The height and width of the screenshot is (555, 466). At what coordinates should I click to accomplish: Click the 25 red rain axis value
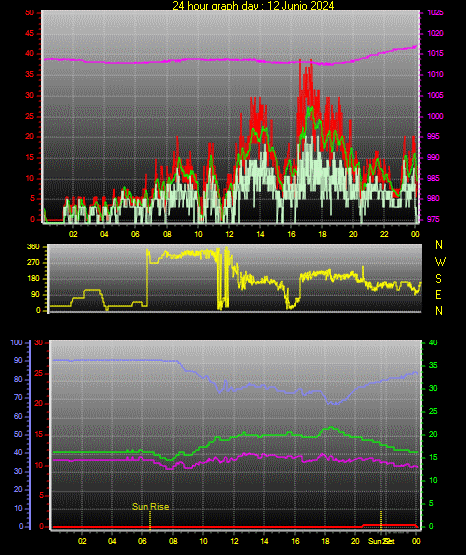click(39, 373)
